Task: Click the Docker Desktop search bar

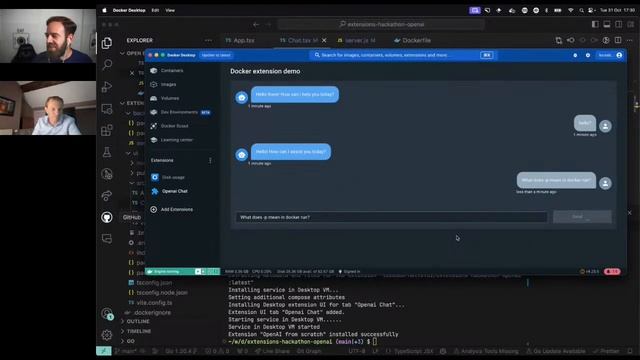Action: [x=404, y=55]
